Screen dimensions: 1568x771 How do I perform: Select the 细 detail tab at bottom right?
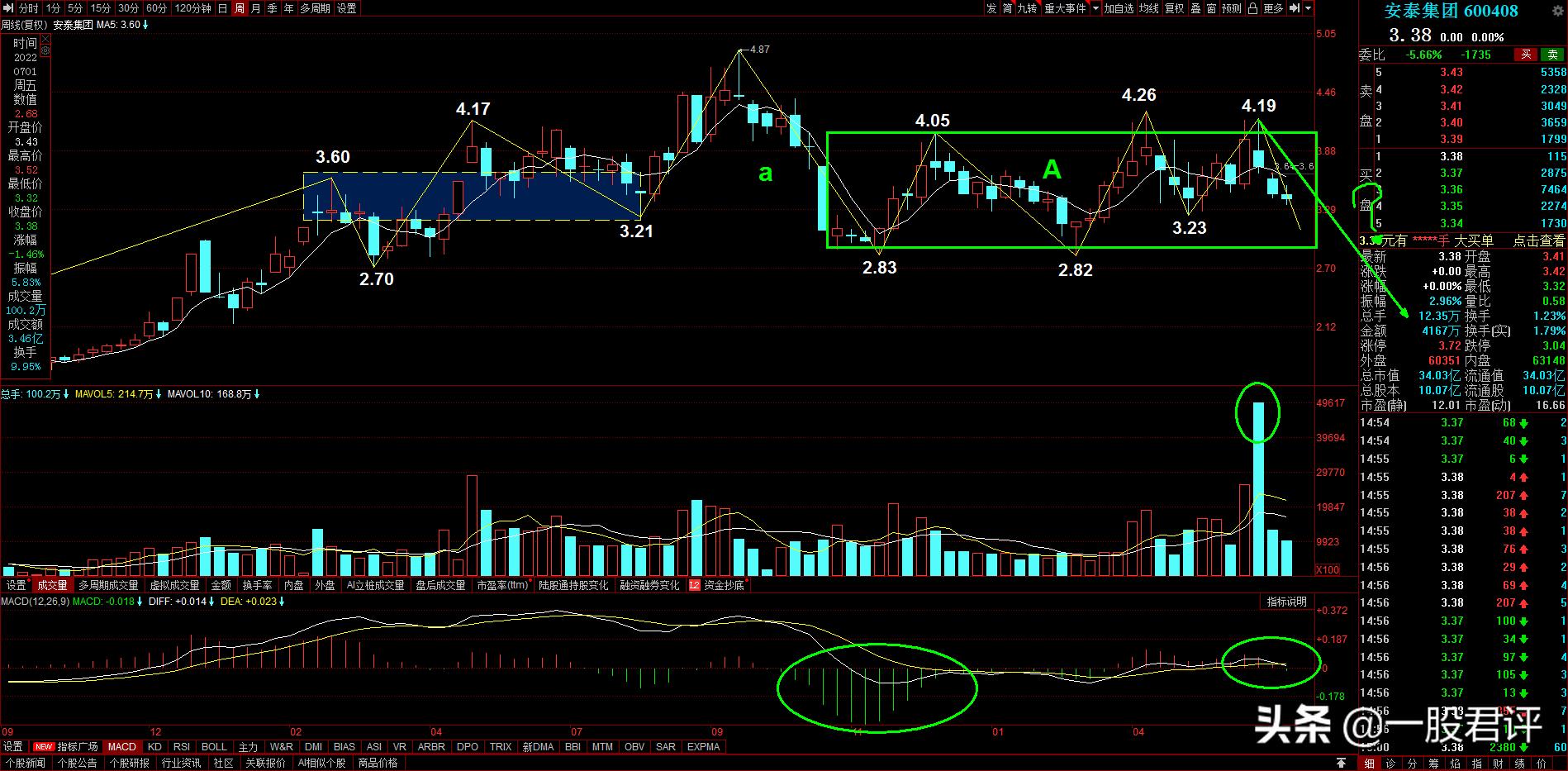click(1370, 763)
